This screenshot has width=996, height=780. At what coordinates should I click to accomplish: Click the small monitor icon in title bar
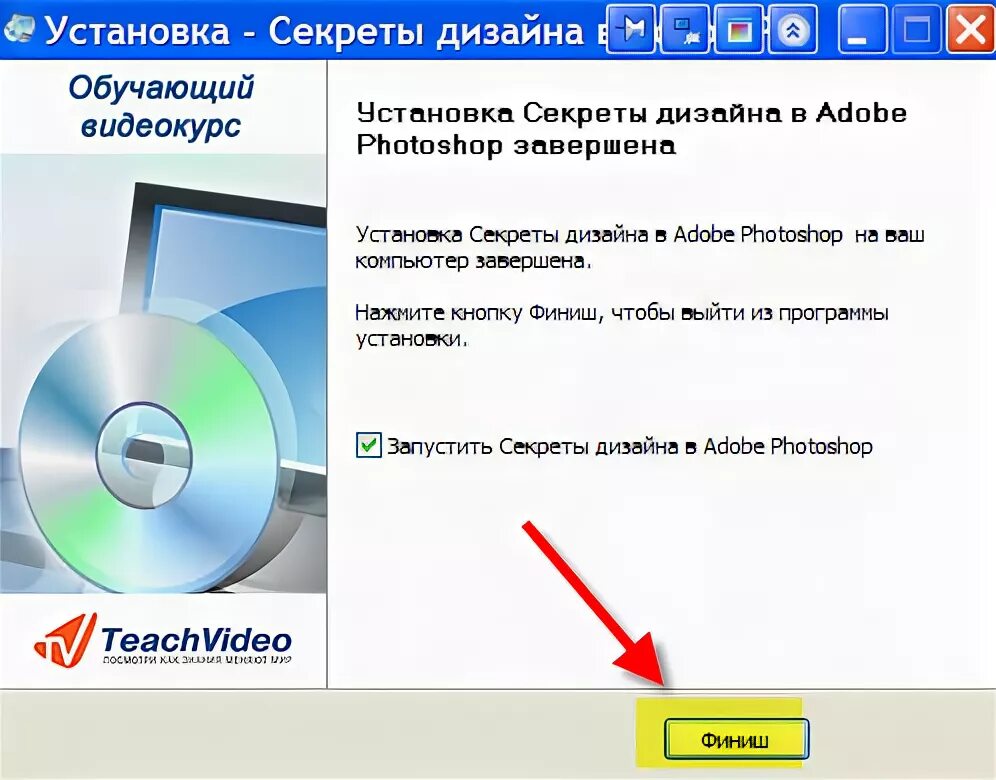(x=685, y=29)
